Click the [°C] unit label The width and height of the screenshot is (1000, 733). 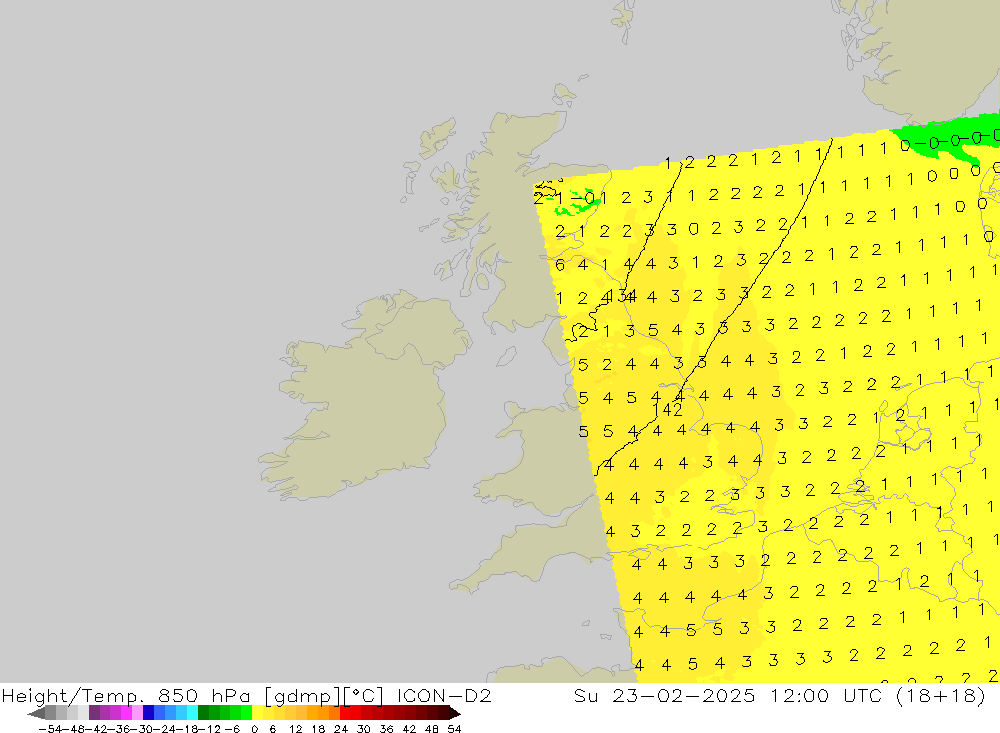[x=364, y=695]
